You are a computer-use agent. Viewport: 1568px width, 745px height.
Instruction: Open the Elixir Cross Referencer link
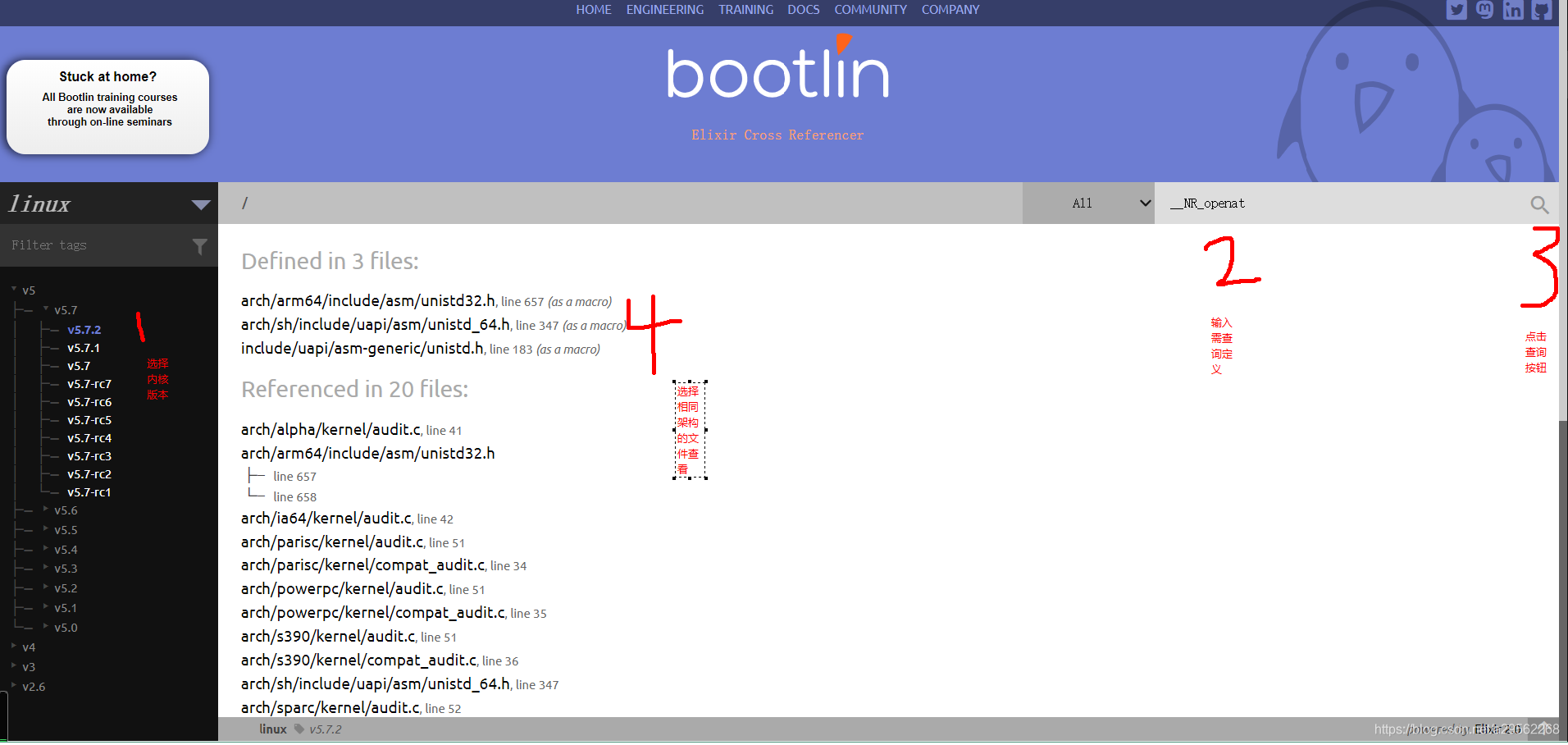(777, 135)
